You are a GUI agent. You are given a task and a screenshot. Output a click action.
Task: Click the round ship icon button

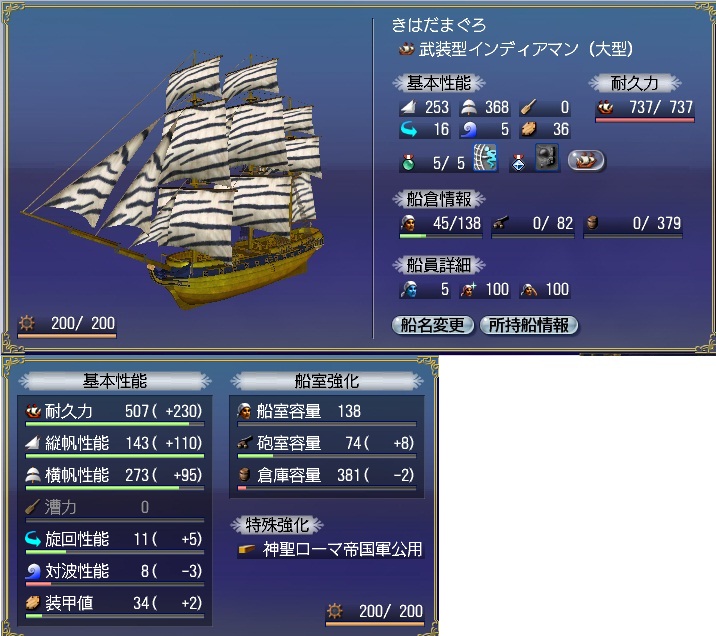(x=586, y=160)
